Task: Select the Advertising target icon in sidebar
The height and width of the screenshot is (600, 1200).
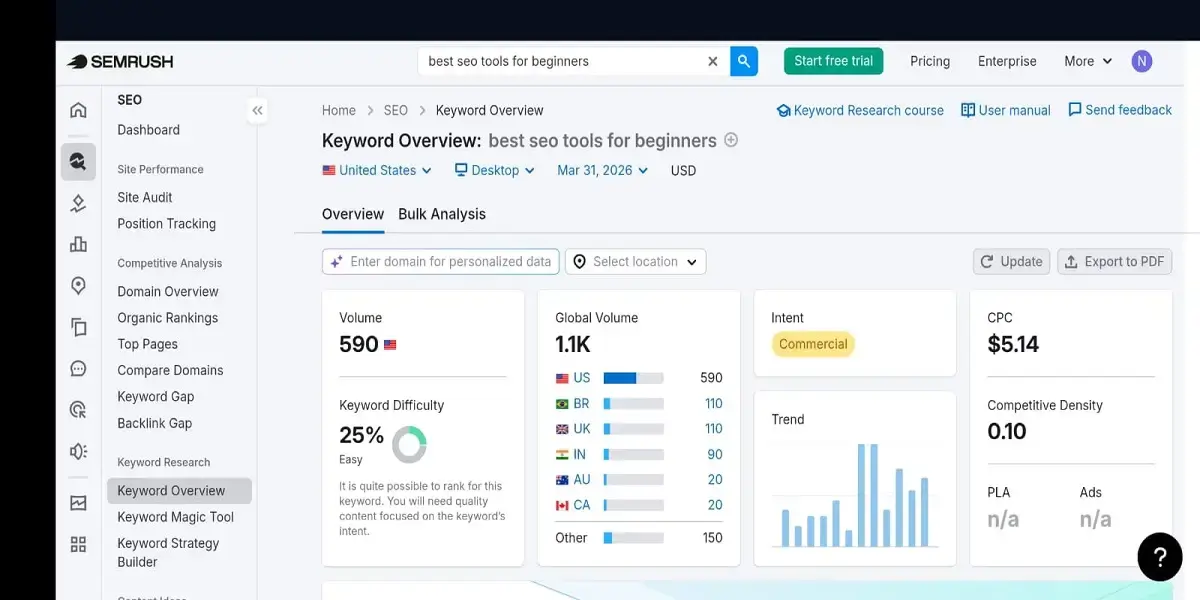Action: pyautogui.click(x=78, y=409)
